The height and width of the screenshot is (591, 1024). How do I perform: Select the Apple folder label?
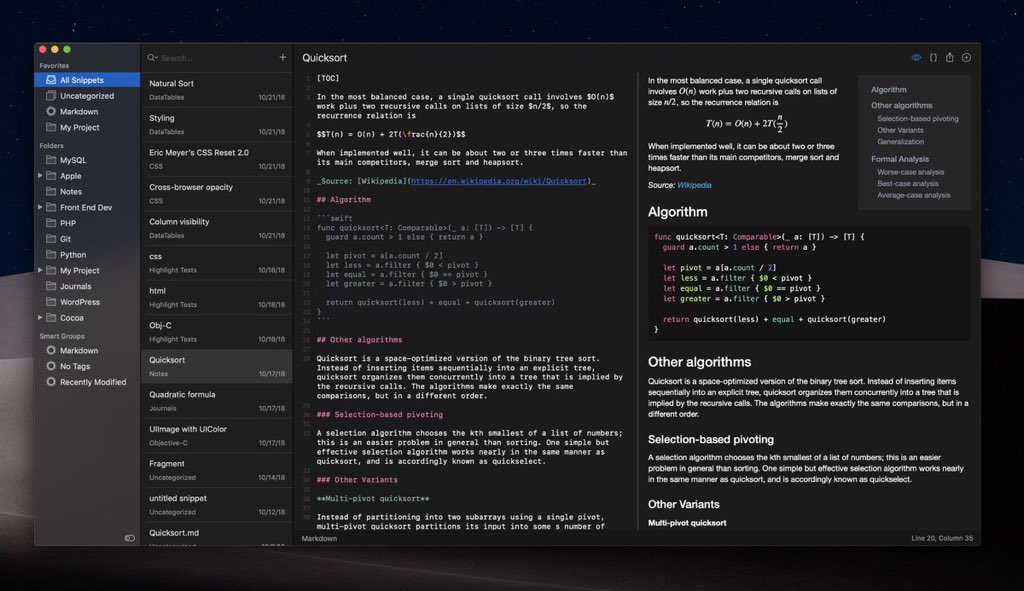tap(71, 176)
